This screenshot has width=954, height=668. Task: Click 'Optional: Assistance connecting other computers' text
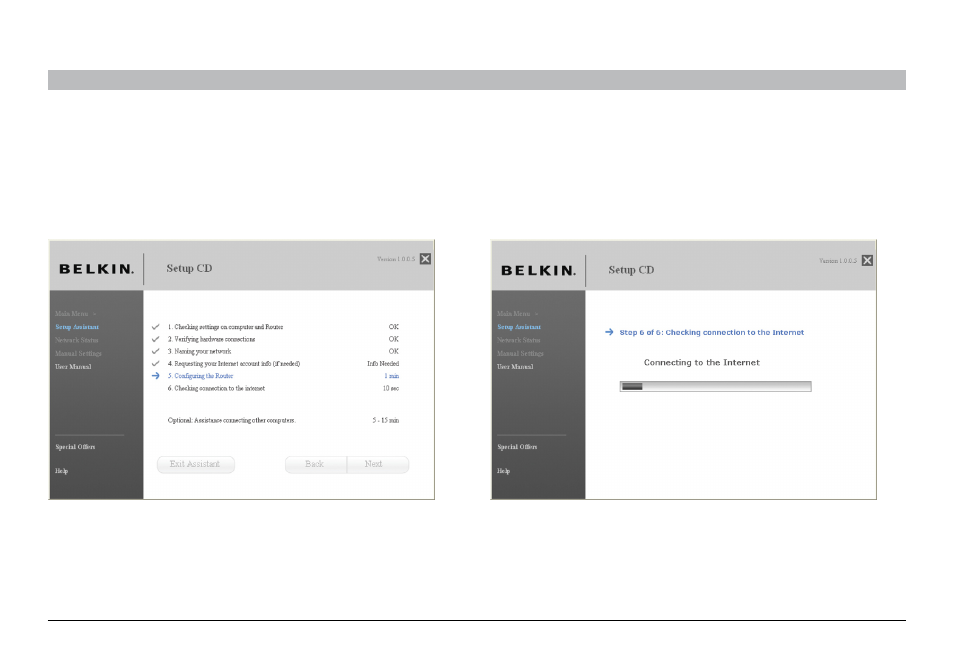[231, 420]
